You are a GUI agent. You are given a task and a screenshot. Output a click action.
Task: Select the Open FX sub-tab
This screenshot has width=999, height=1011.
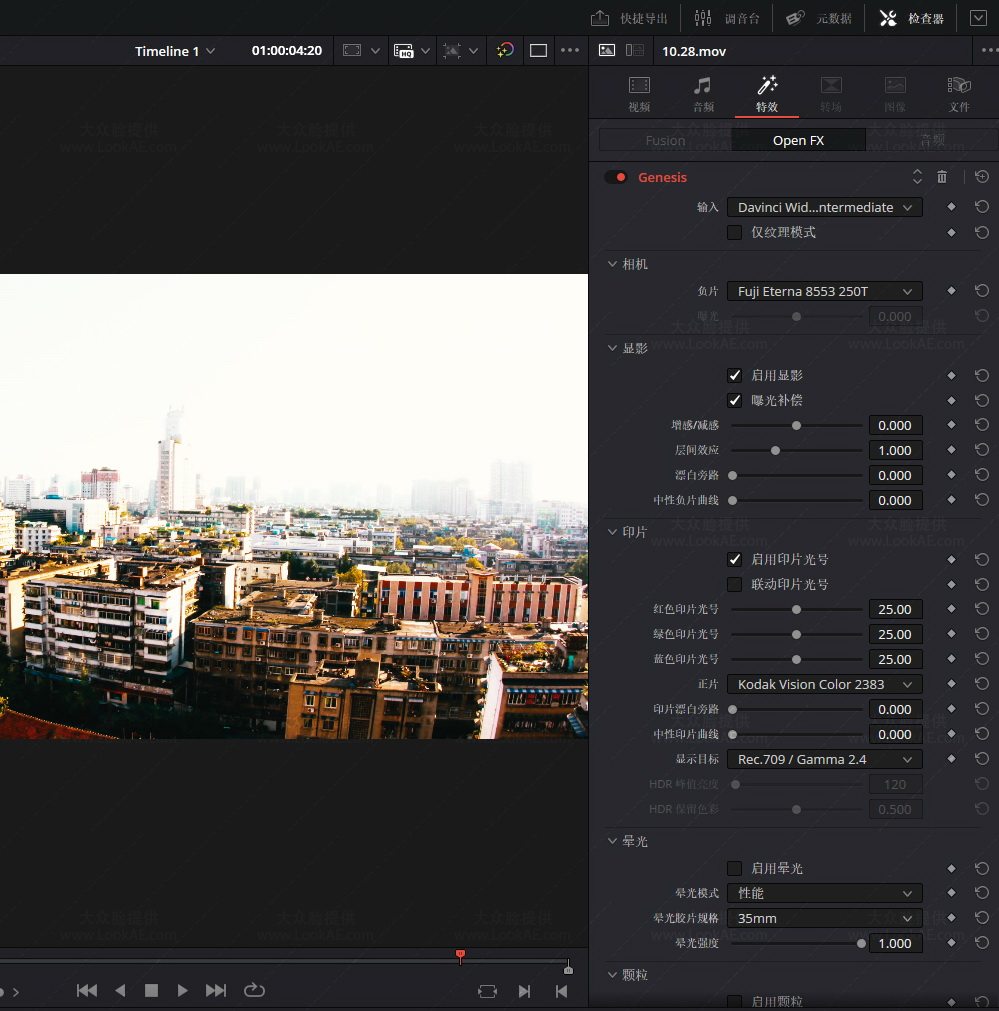pos(798,140)
